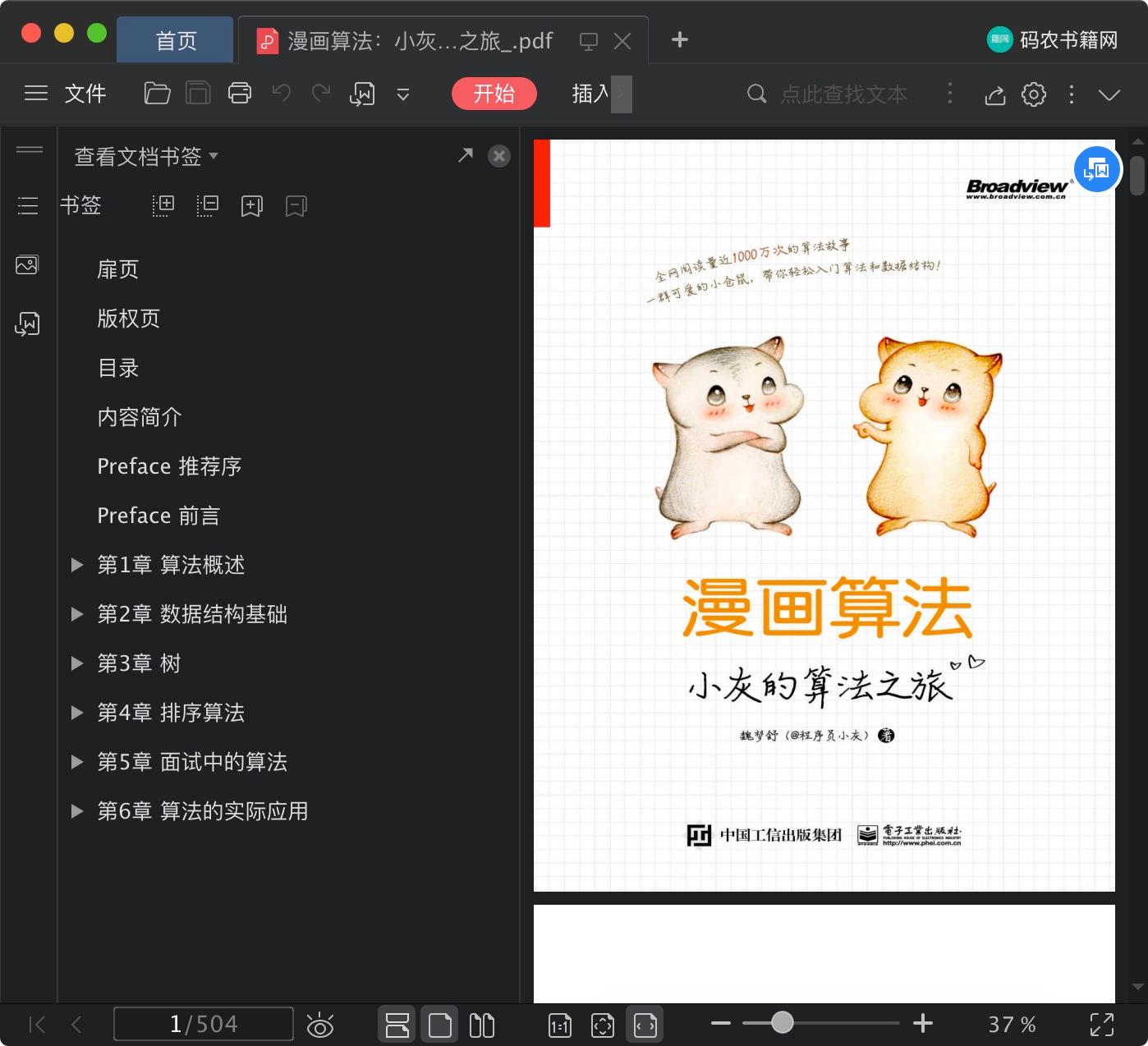This screenshot has width=1148, height=1046.
Task: Jump to 版权页 bookmark
Action: click(x=129, y=319)
